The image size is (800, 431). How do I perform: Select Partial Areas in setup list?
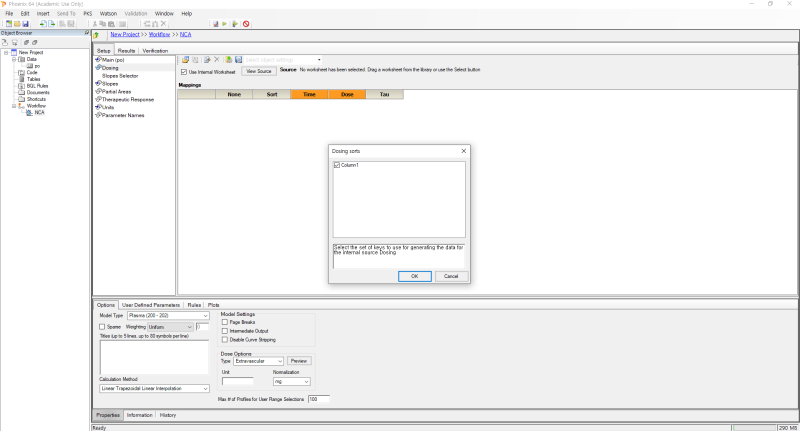pos(116,92)
